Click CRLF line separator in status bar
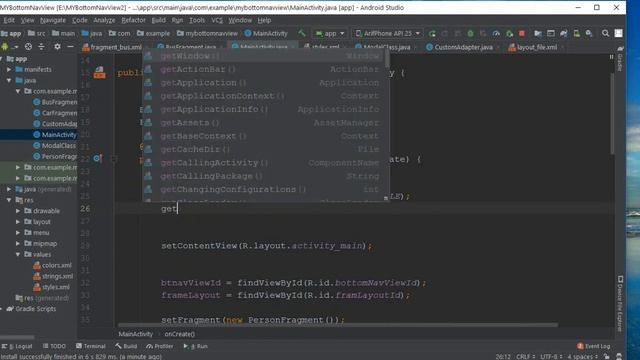640x360 pixels. [x=525, y=356]
